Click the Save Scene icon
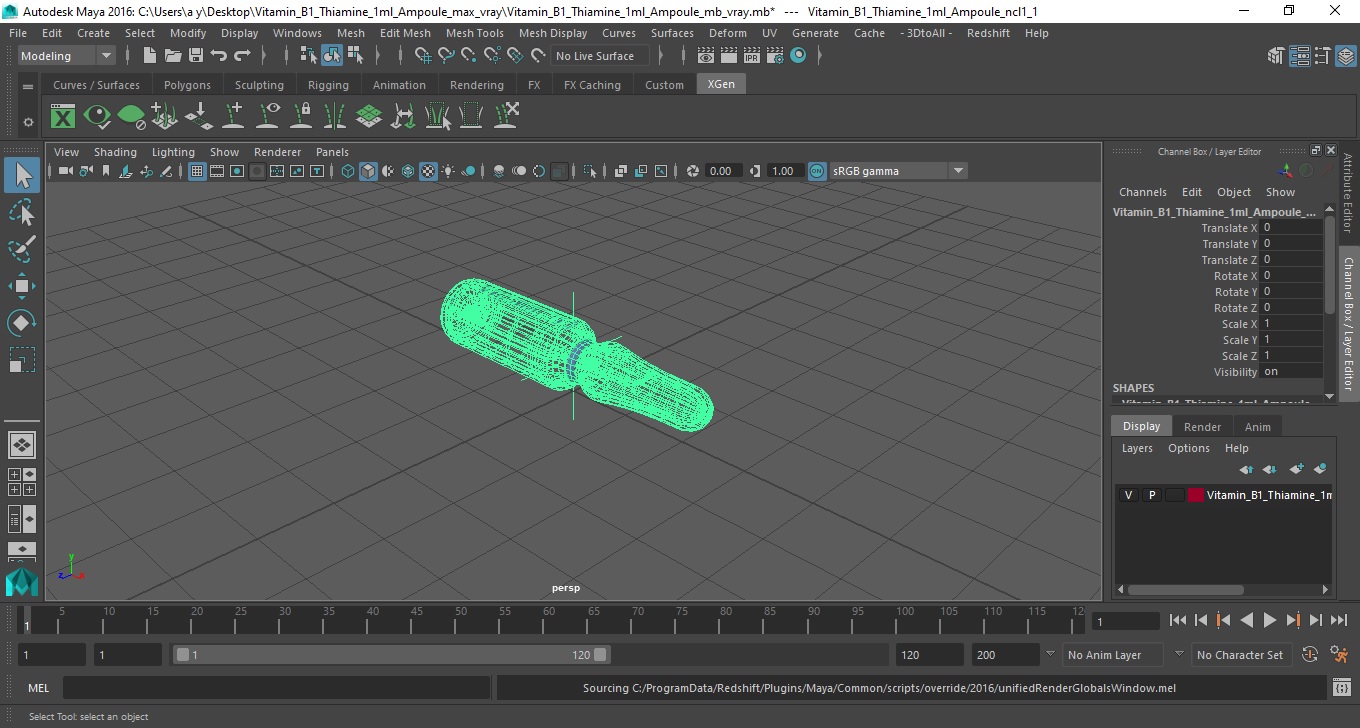 coord(196,56)
